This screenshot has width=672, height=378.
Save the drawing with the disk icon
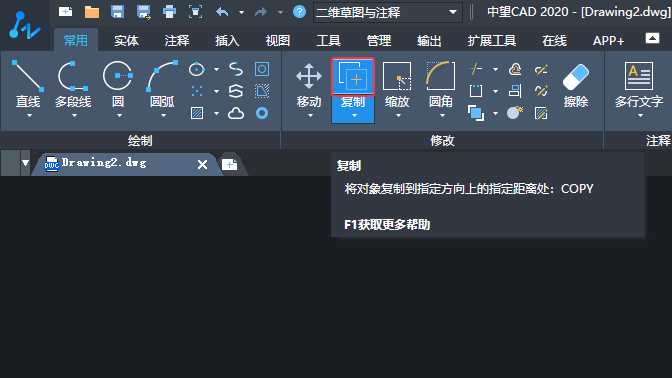[x=117, y=12]
